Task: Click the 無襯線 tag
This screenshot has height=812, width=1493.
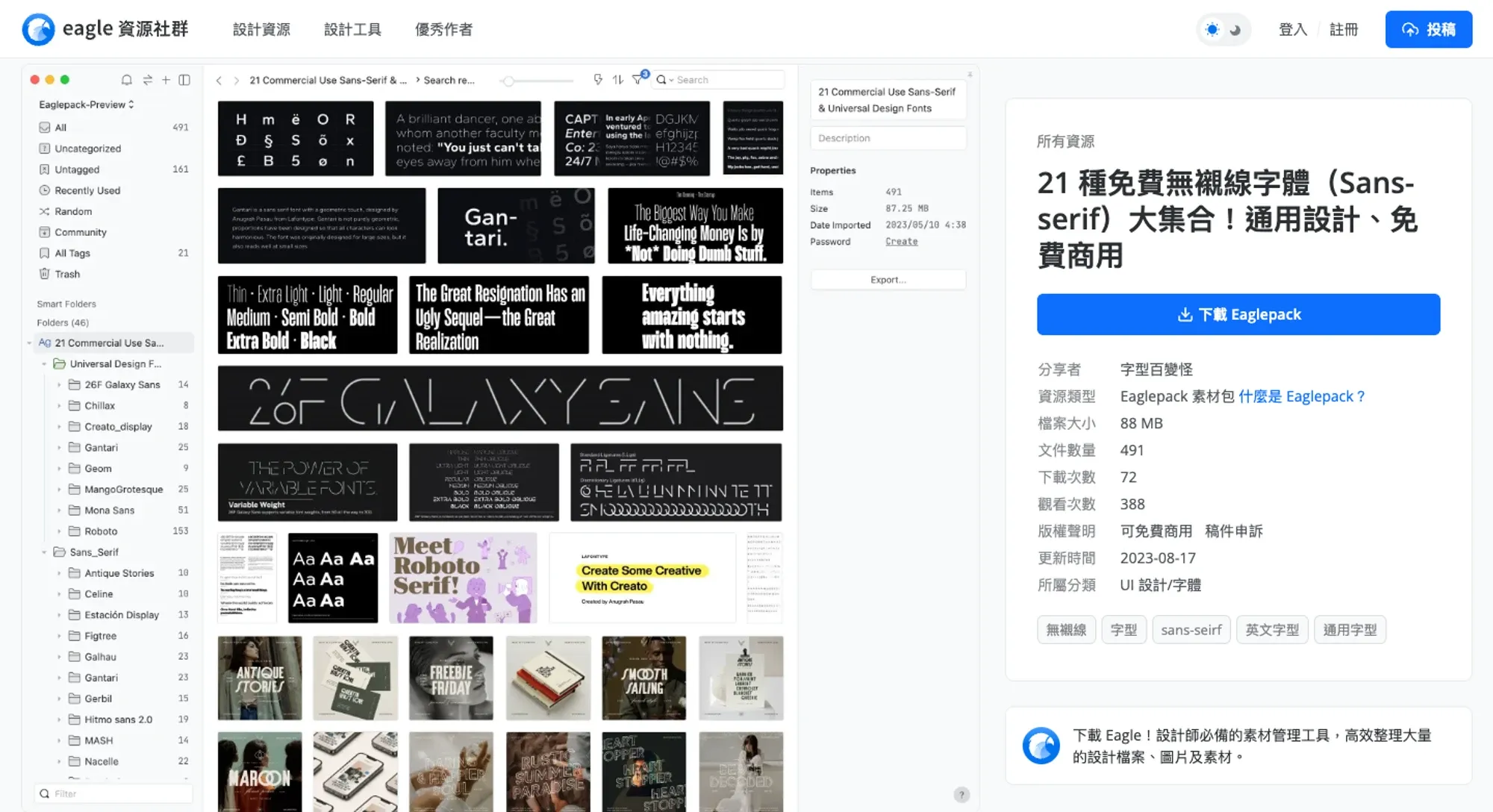Action: 1066,630
